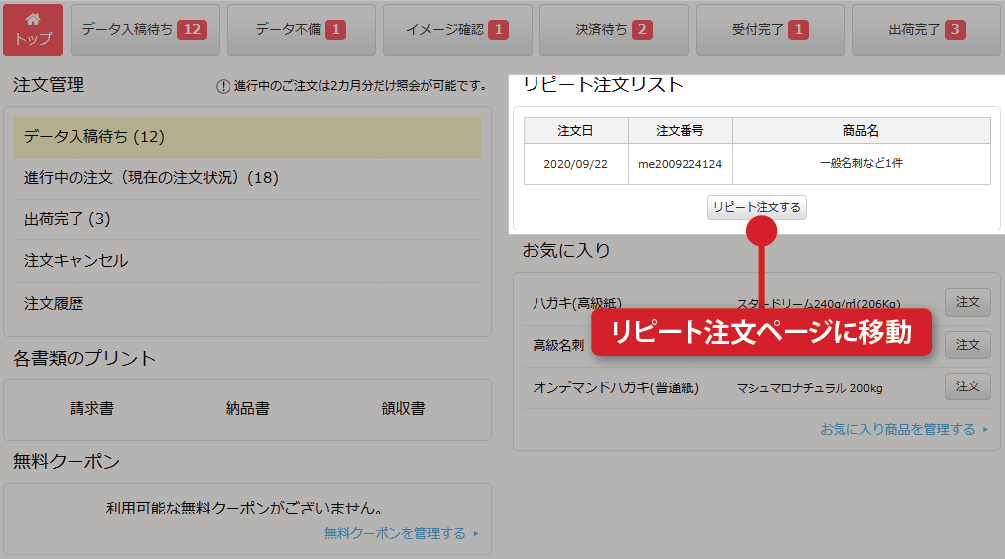Viewport: 1005px width, 559px height.
Task: Open 無料クーポンを管理する link
Action: pyautogui.click(x=401, y=533)
